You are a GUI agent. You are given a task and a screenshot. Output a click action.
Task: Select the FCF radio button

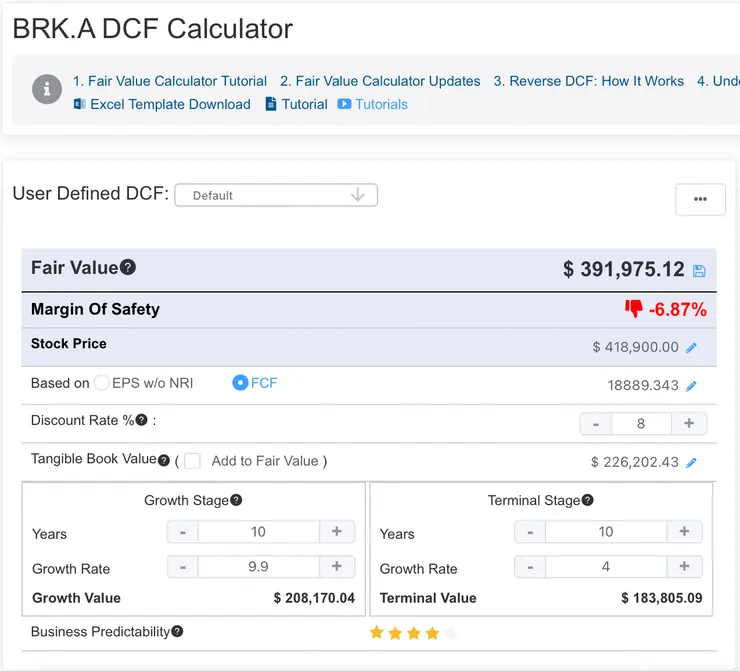coord(240,382)
